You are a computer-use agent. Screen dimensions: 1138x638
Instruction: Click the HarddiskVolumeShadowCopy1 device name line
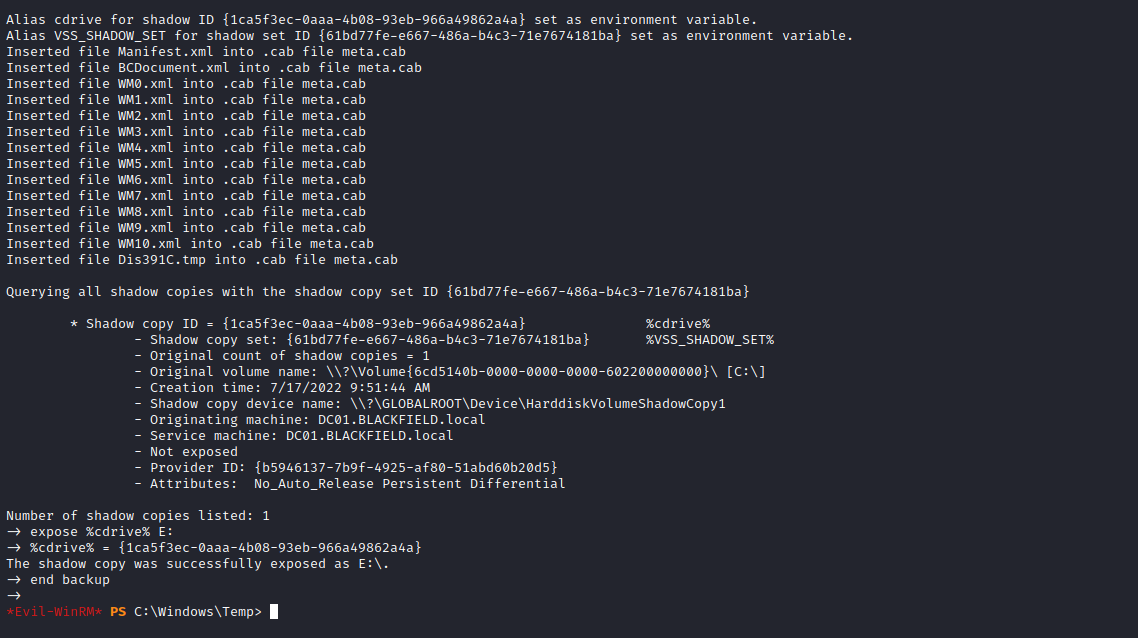(429, 404)
